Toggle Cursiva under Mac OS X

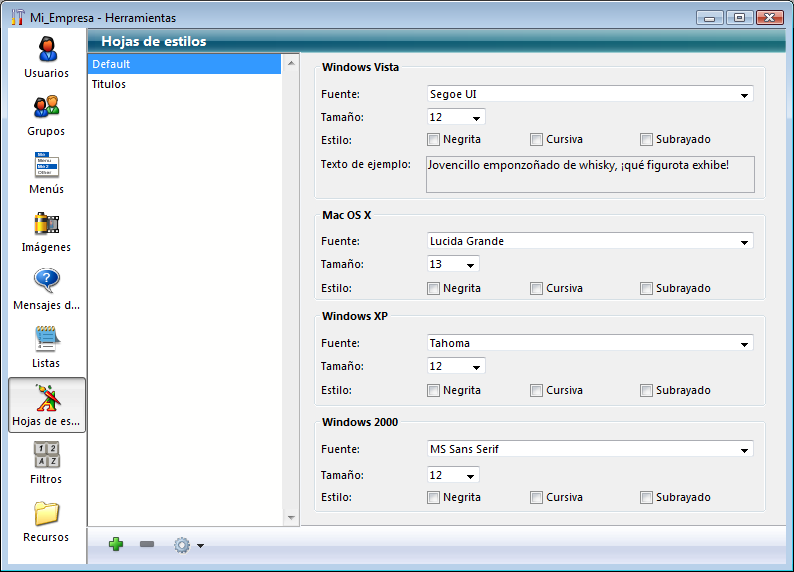[x=537, y=289]
